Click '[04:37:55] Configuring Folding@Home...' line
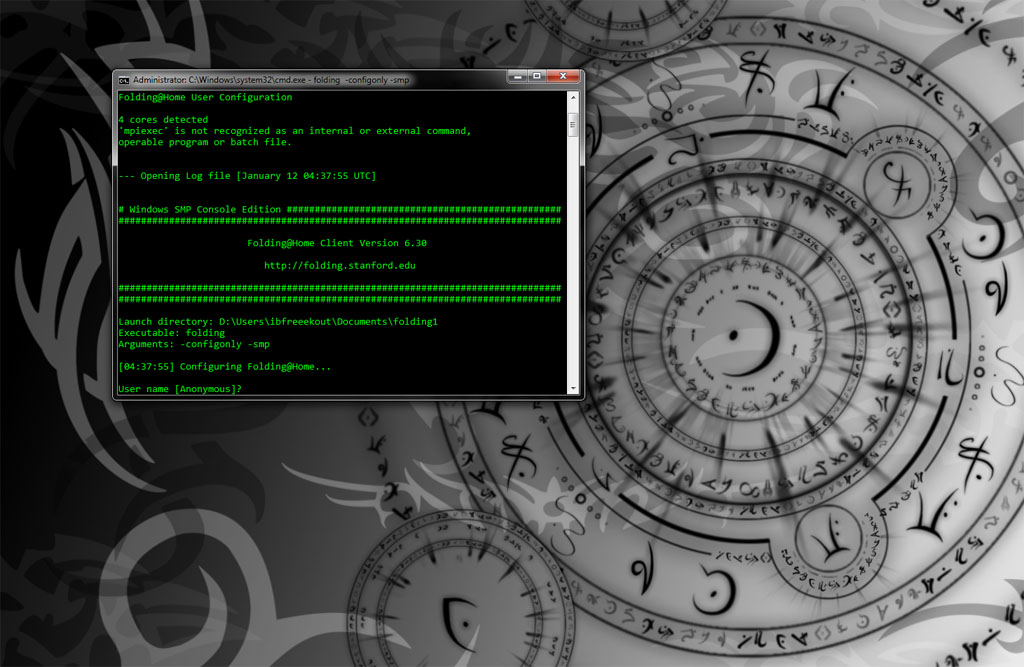This screenshot has height=667, width=1024. [225, 366]
